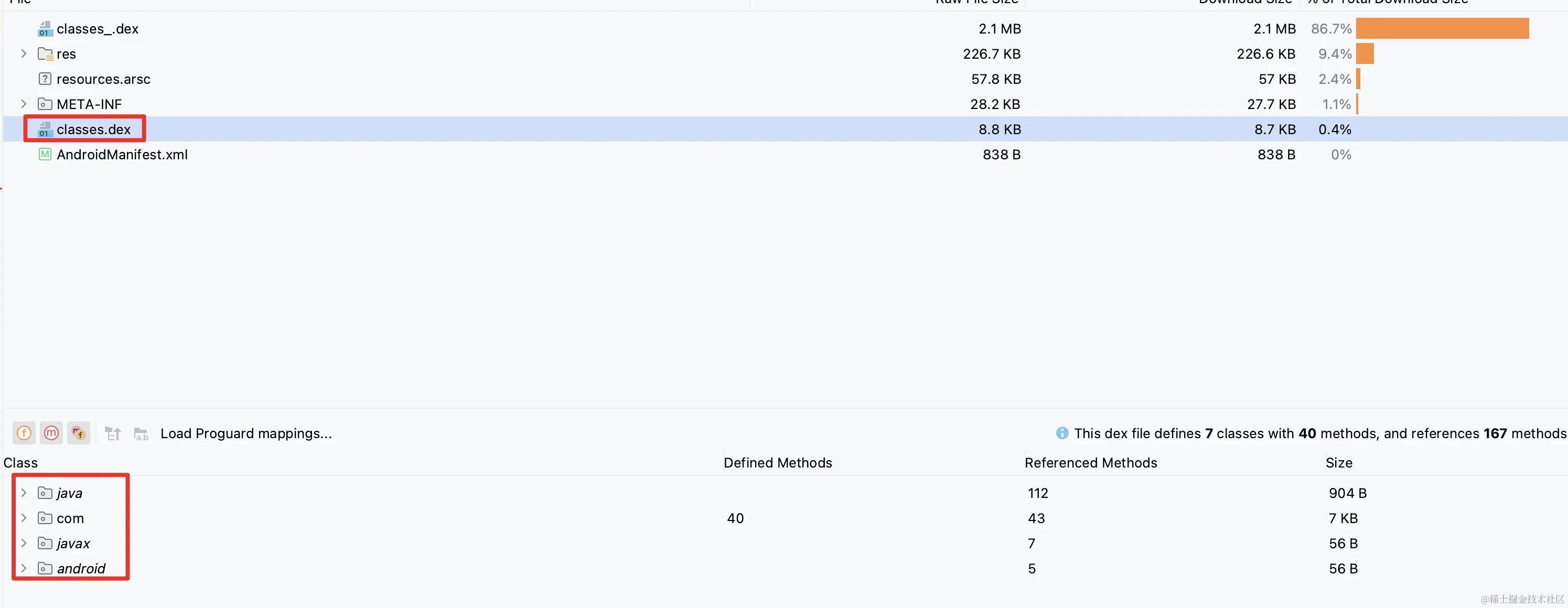Expand the java package node
Viewport: 1568px width, 608px height.
point(24,493)
